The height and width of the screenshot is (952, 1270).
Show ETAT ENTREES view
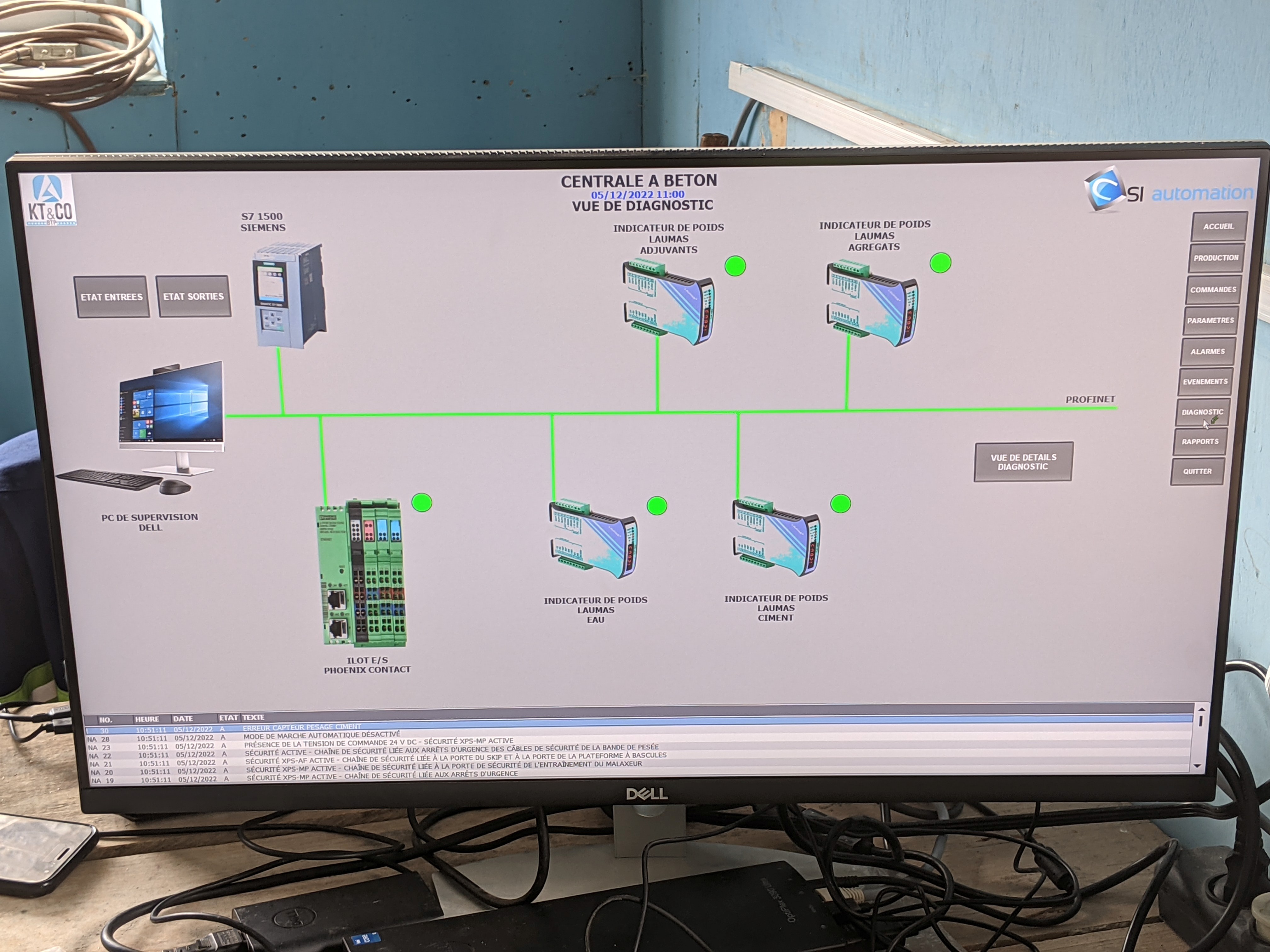click(x=112, y=297)
